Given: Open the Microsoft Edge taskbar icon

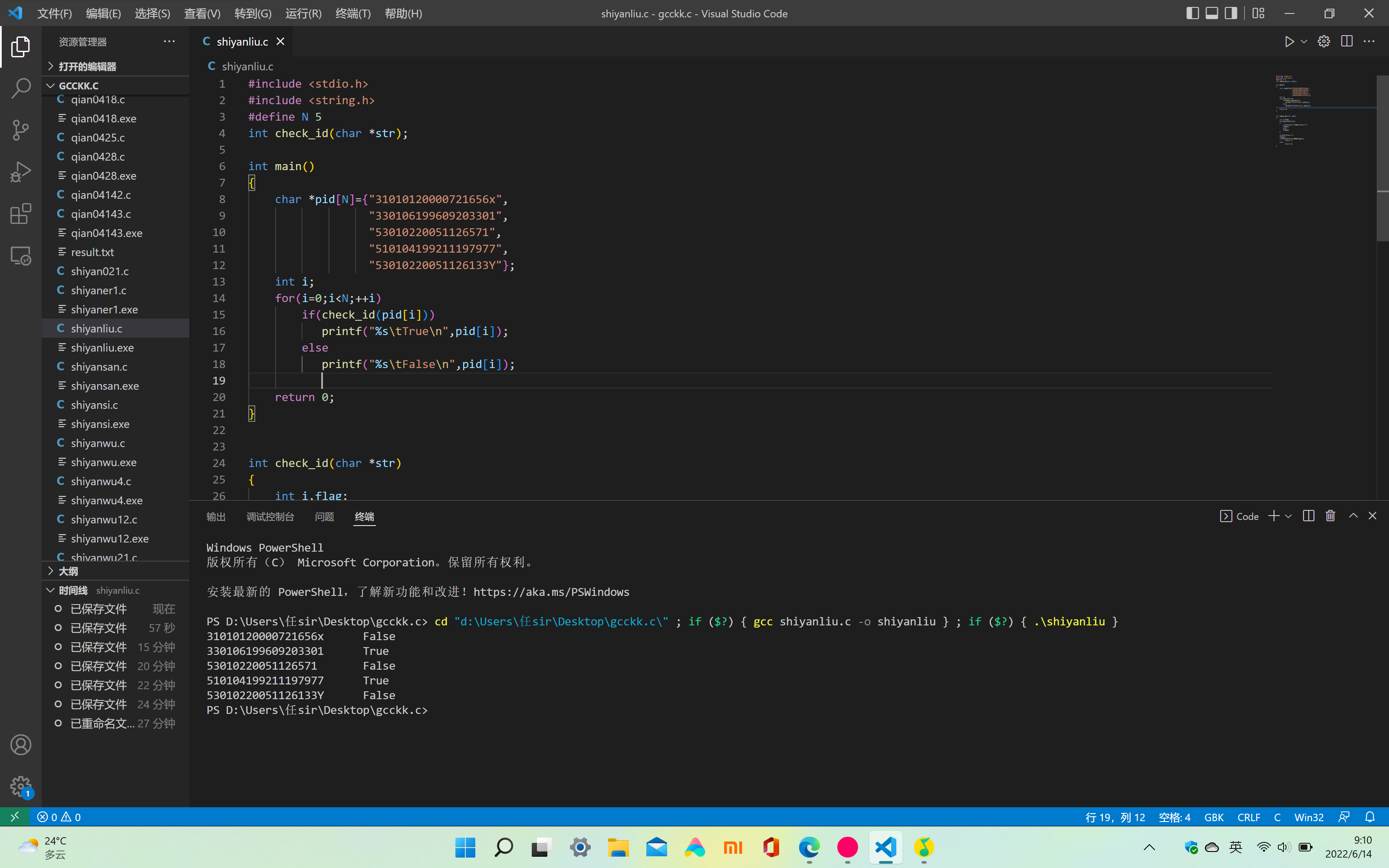Looking at the screenshot, I should (809, 847).
